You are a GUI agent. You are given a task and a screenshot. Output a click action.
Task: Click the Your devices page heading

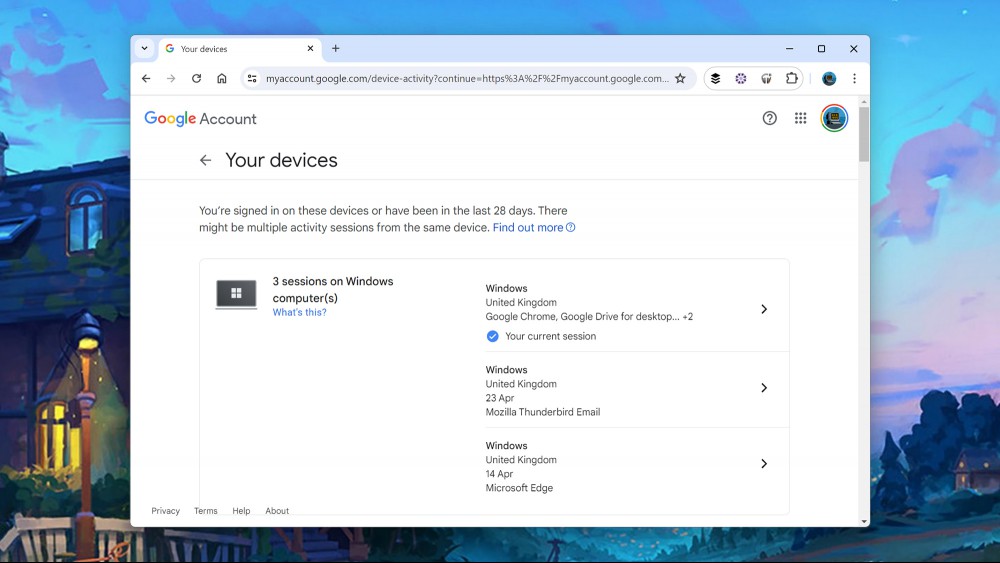(x=281, y=160)
